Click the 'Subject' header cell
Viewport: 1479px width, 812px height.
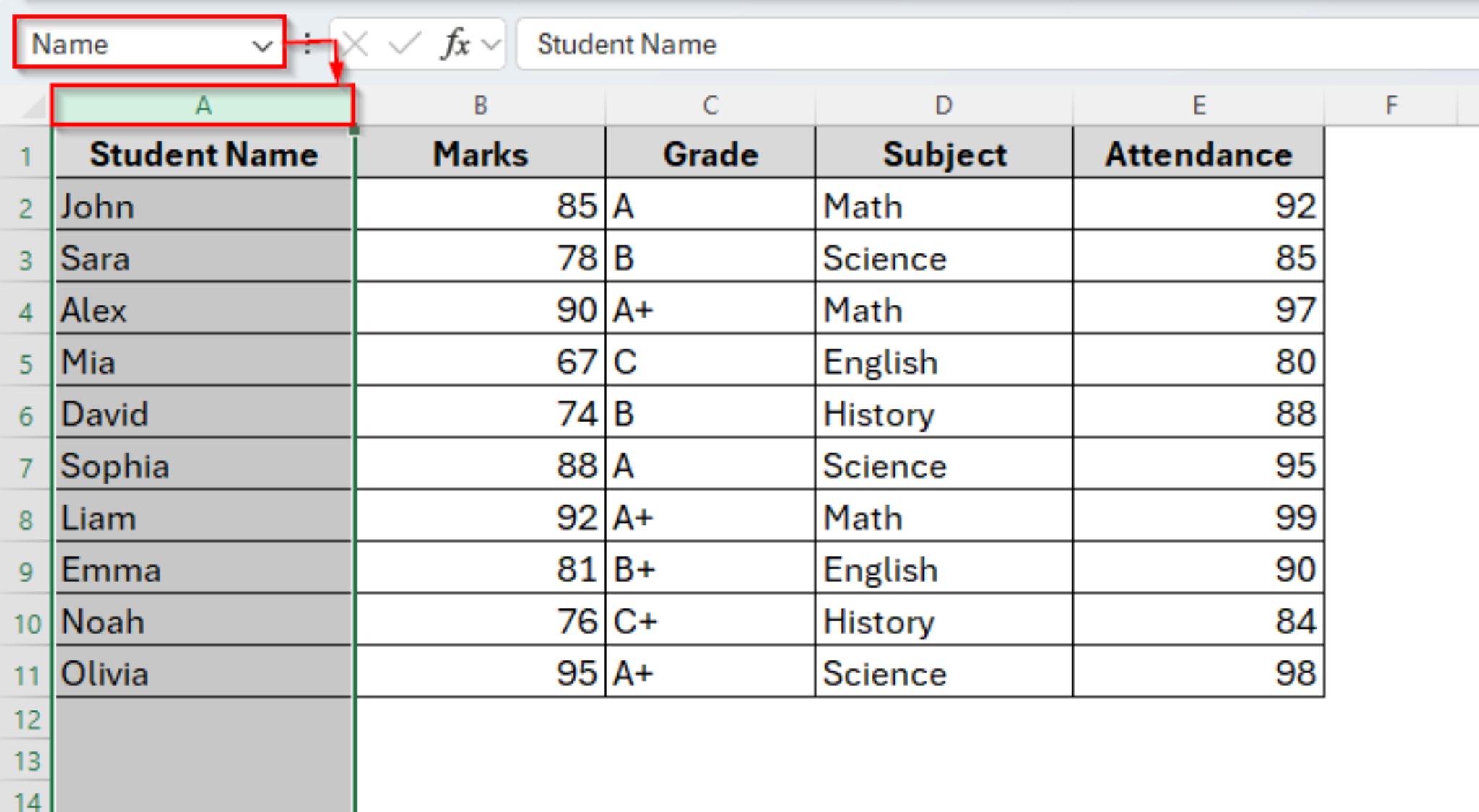pos(944,154)
